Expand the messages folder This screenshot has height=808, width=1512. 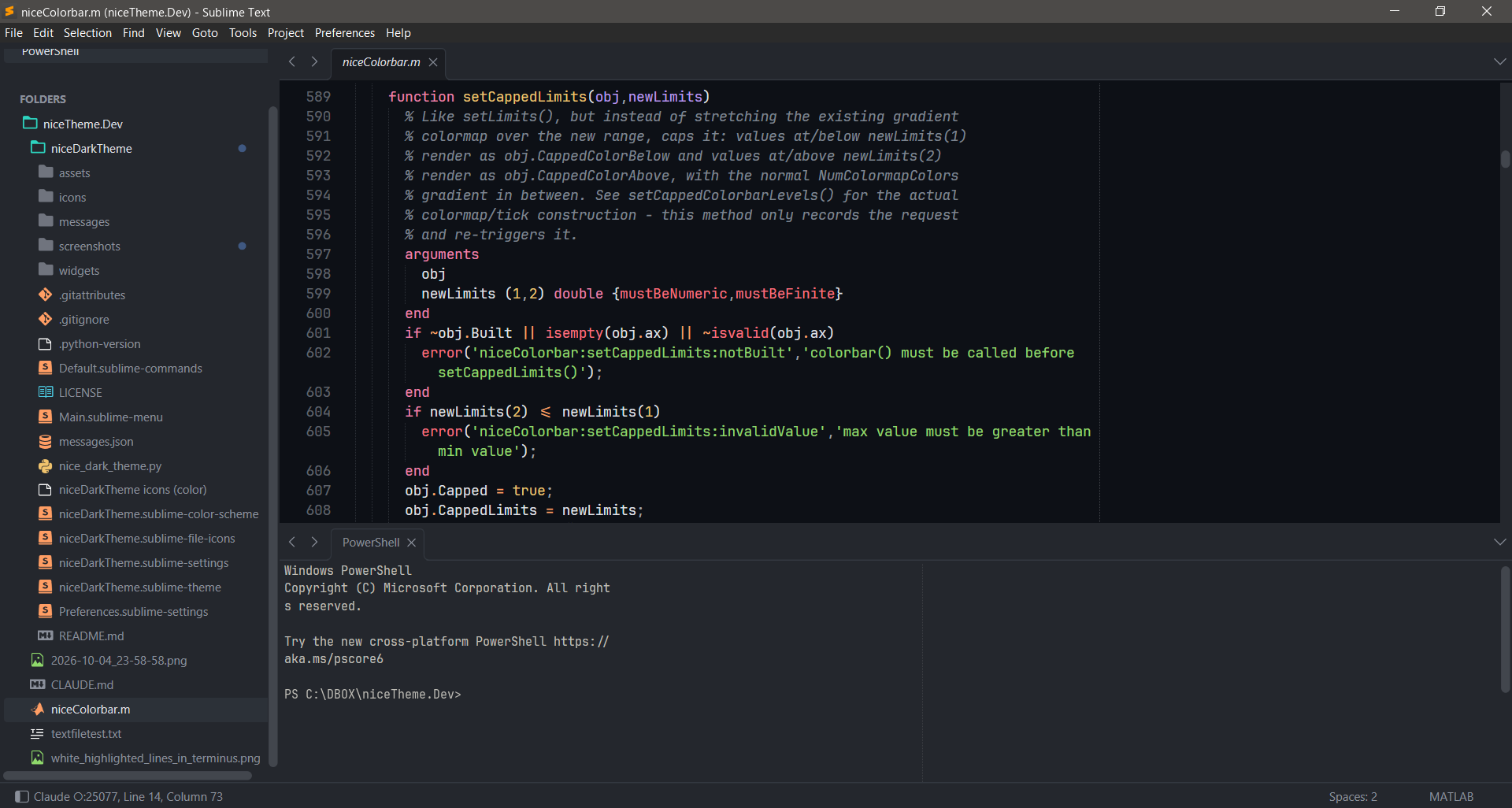point(46,221)
